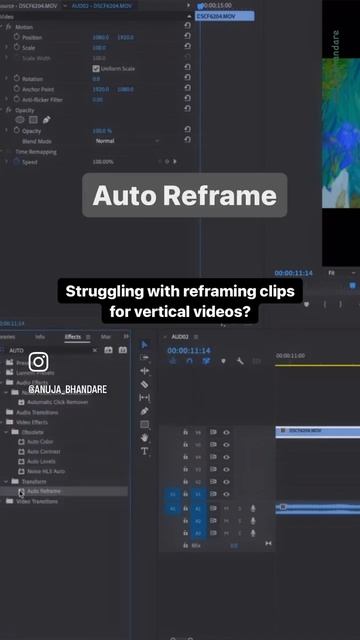Enable voice-over record on A1
Screen dimensions: 360x640
(x=253, y=509)
